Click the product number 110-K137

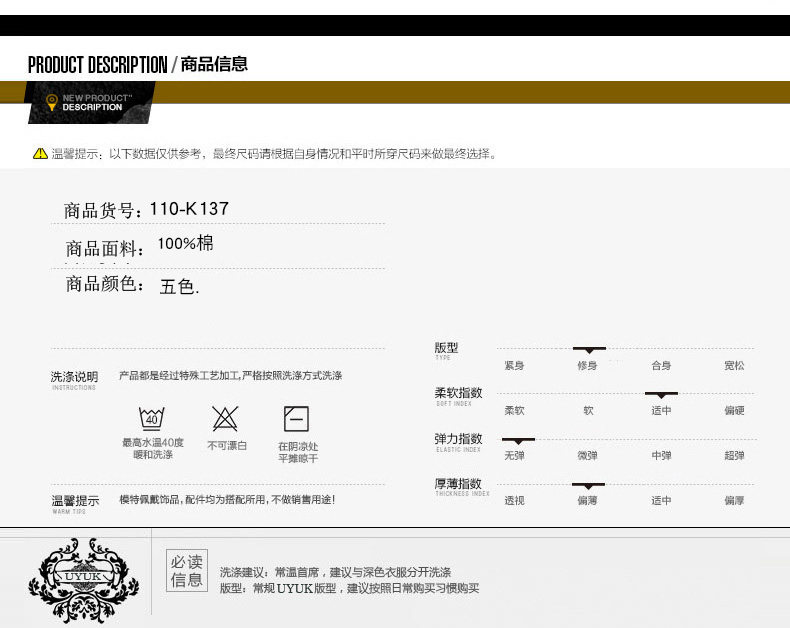click(x=189, y=209)
